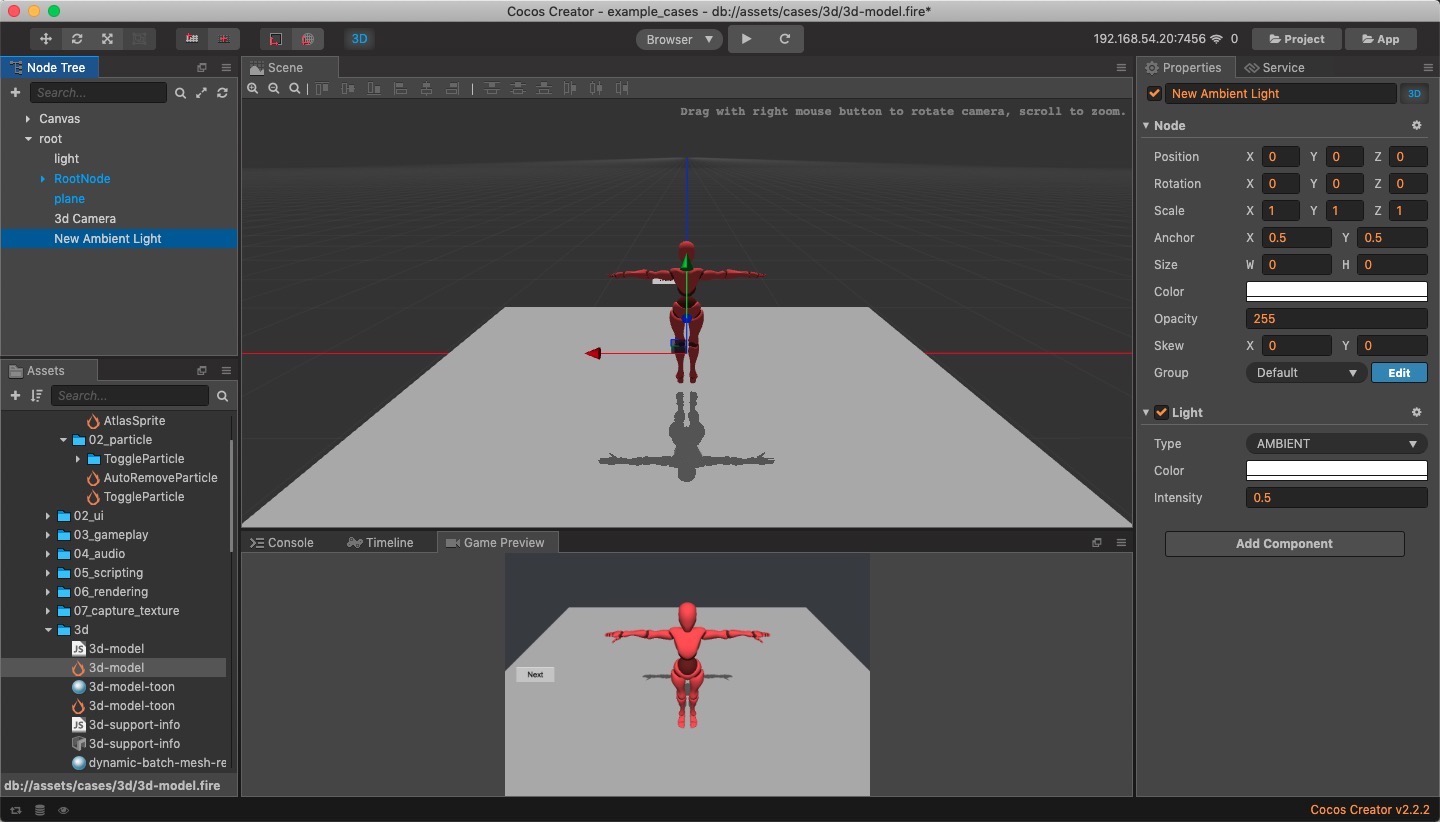The image size is (1440, 822).
Task: Toggle the 3D mode button
Action: [359, 39]
